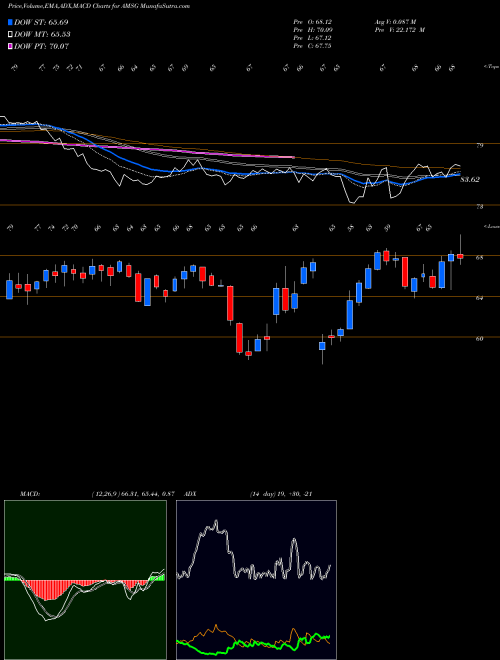
Task: Click the MACD values '(12,26,9) 66.31, 65.44, 0.87'
Action: [133, 494]
